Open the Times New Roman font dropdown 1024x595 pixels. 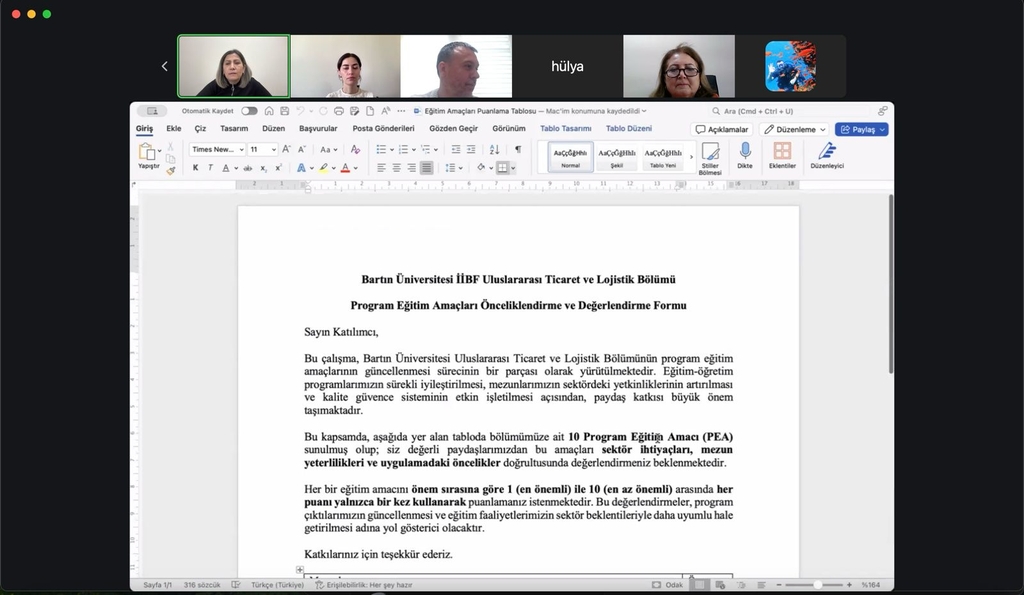click(x=217, y=150)
